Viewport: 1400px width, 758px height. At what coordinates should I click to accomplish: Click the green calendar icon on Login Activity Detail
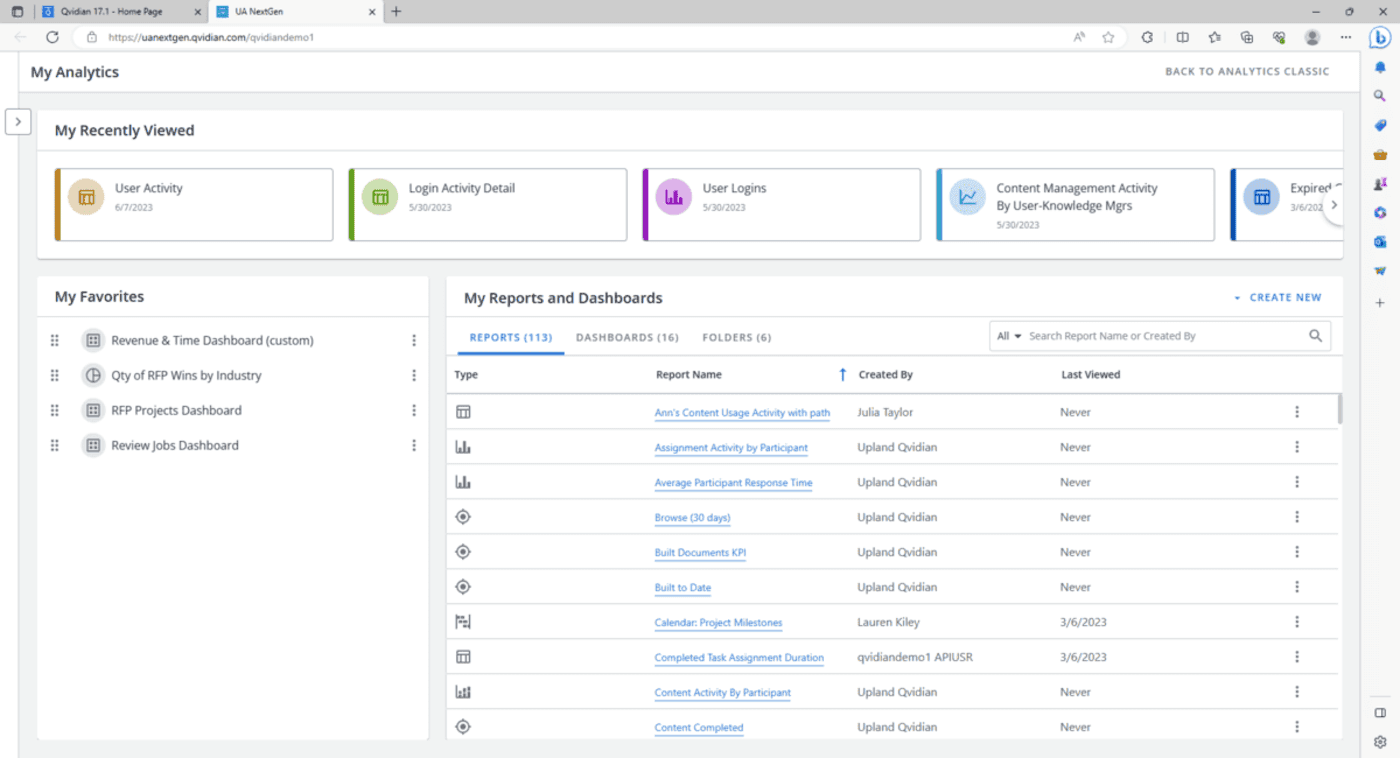tap(380, 197)
